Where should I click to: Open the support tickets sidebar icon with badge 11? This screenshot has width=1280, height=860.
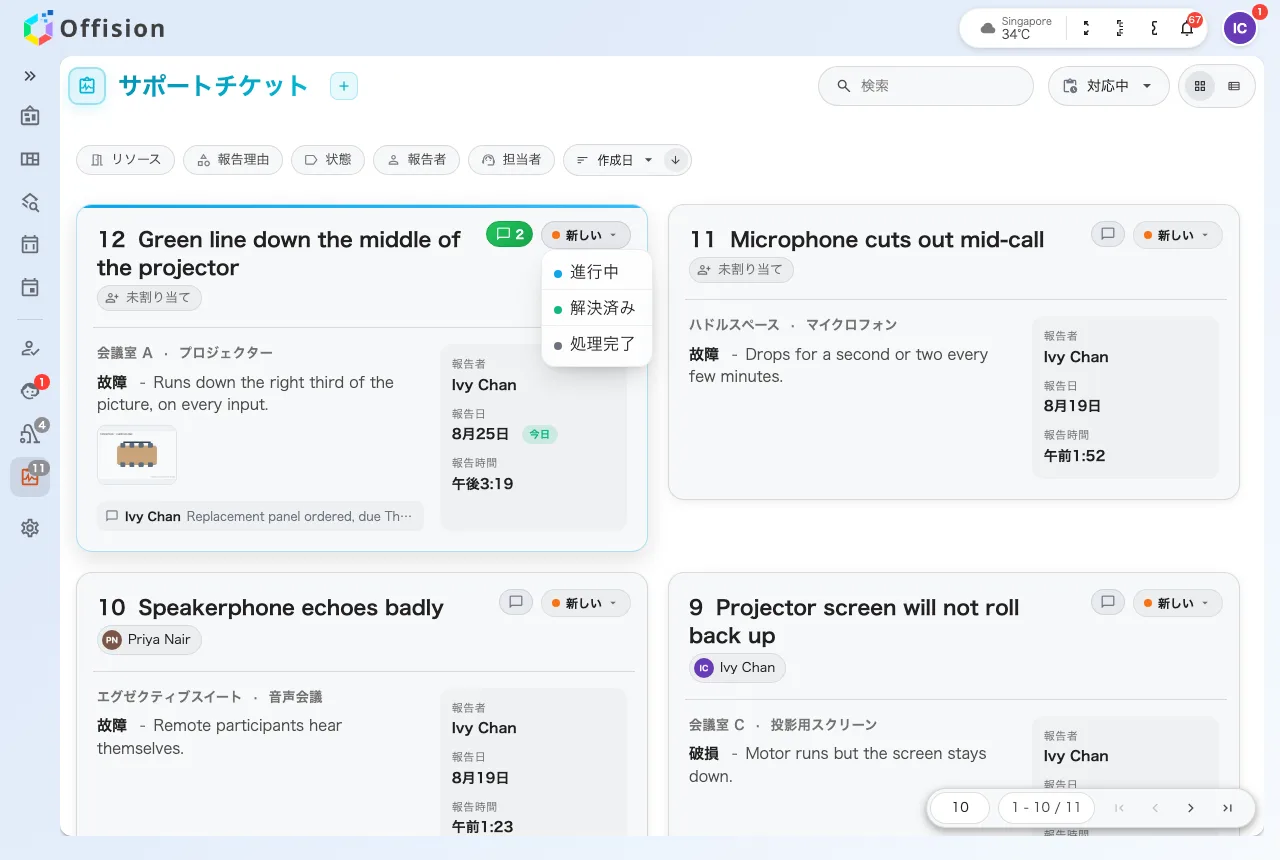click(30, 477)
